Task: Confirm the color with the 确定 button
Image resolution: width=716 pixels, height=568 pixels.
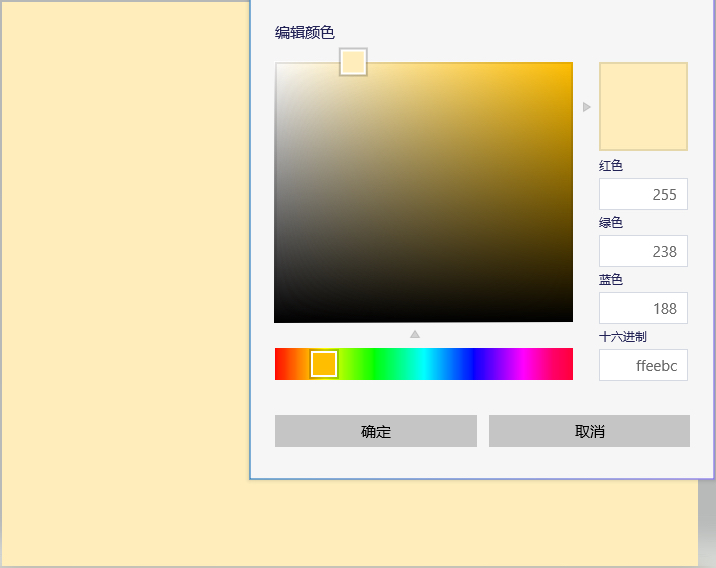Action: tap(375, 431)
